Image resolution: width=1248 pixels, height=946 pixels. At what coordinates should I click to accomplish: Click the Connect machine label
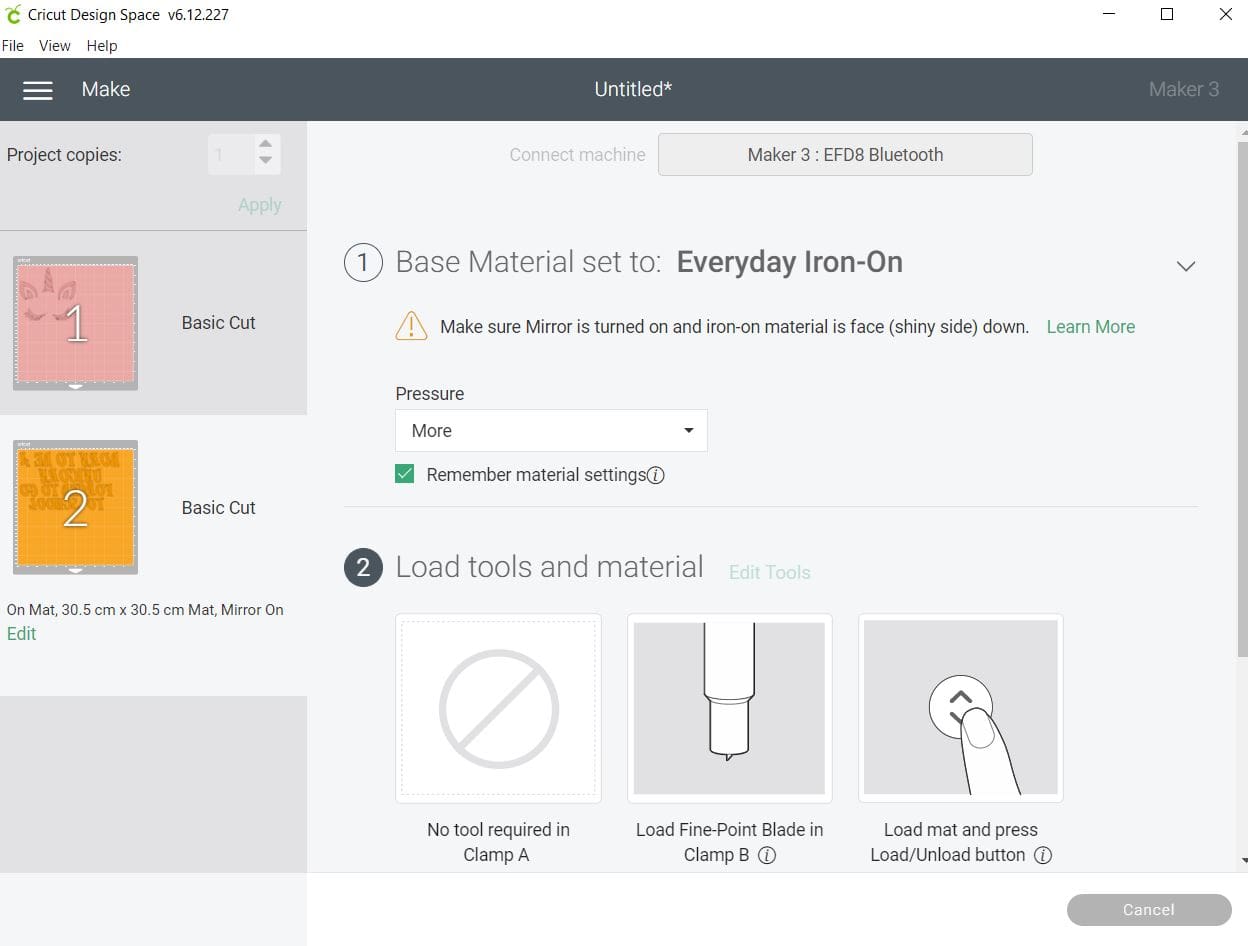[x=577, y=155]
